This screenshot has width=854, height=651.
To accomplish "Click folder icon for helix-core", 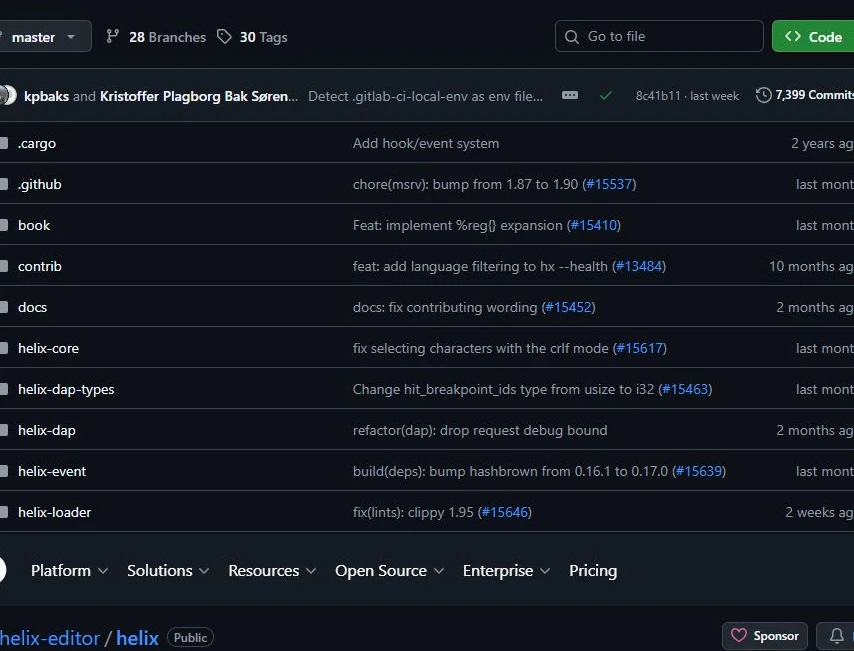I will tap(4, 348).
